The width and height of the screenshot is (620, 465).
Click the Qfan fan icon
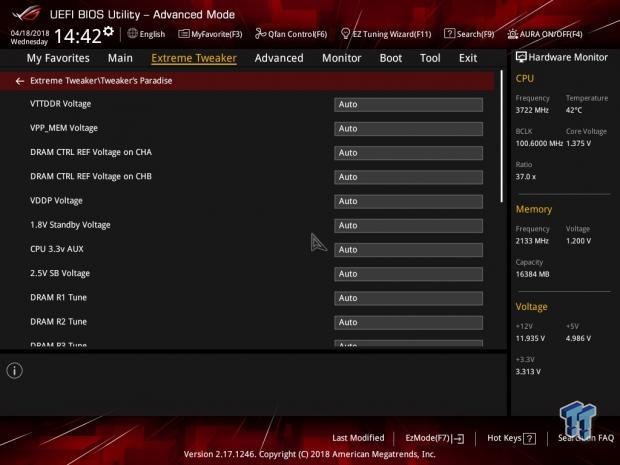click(260, 34)
